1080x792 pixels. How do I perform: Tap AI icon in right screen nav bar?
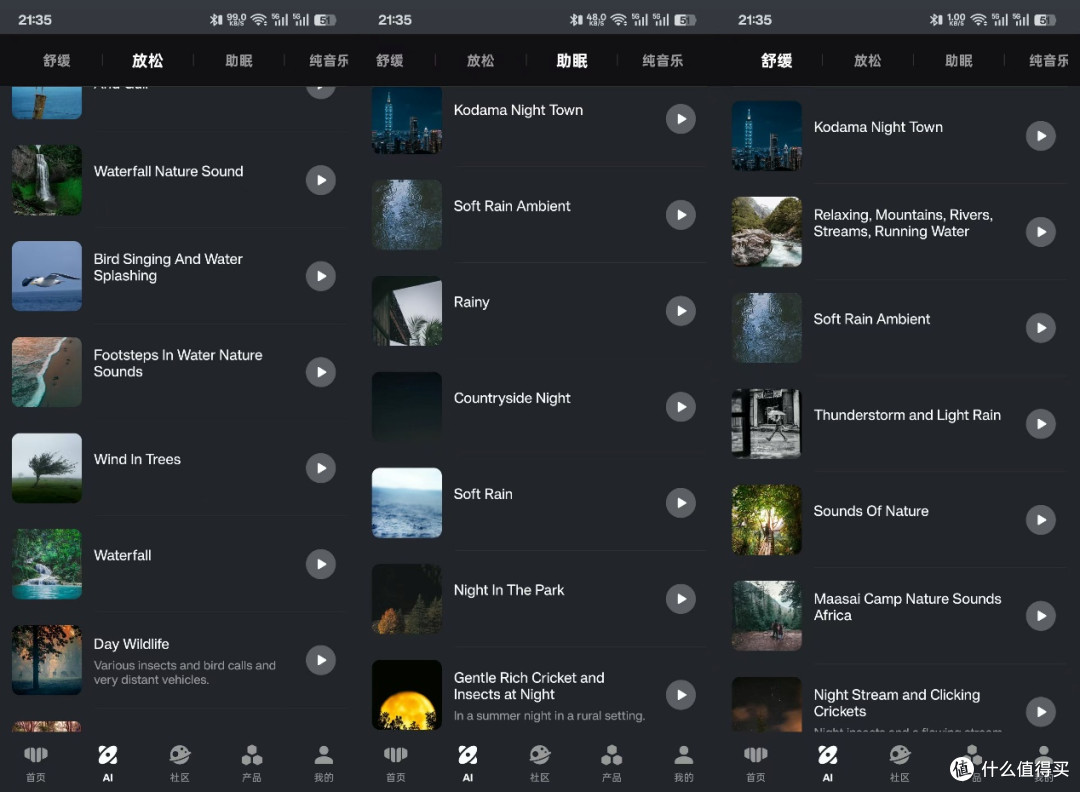827,763
